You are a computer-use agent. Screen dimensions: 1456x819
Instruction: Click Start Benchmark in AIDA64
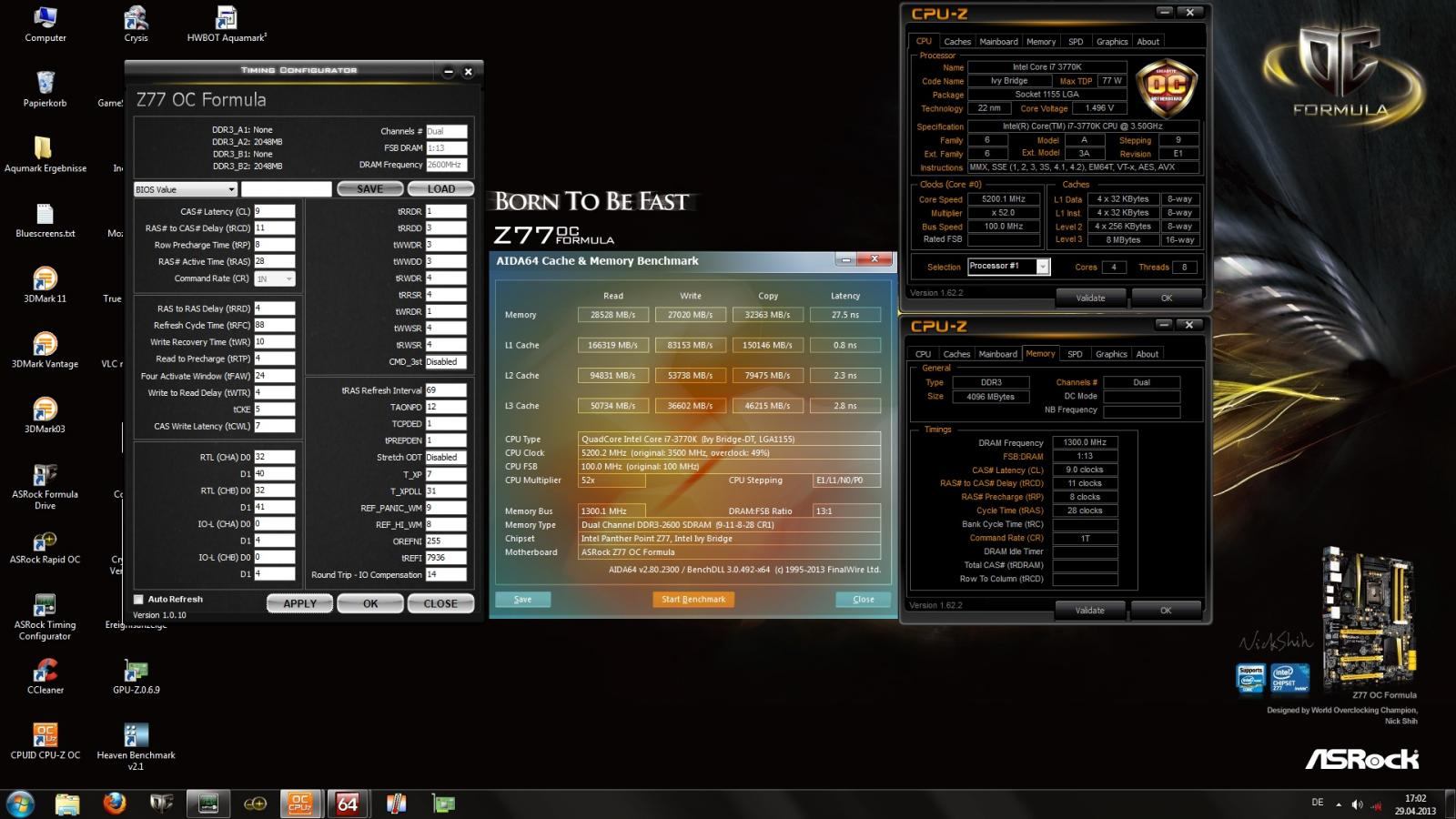pyautogui.click(x=693, y=600)
